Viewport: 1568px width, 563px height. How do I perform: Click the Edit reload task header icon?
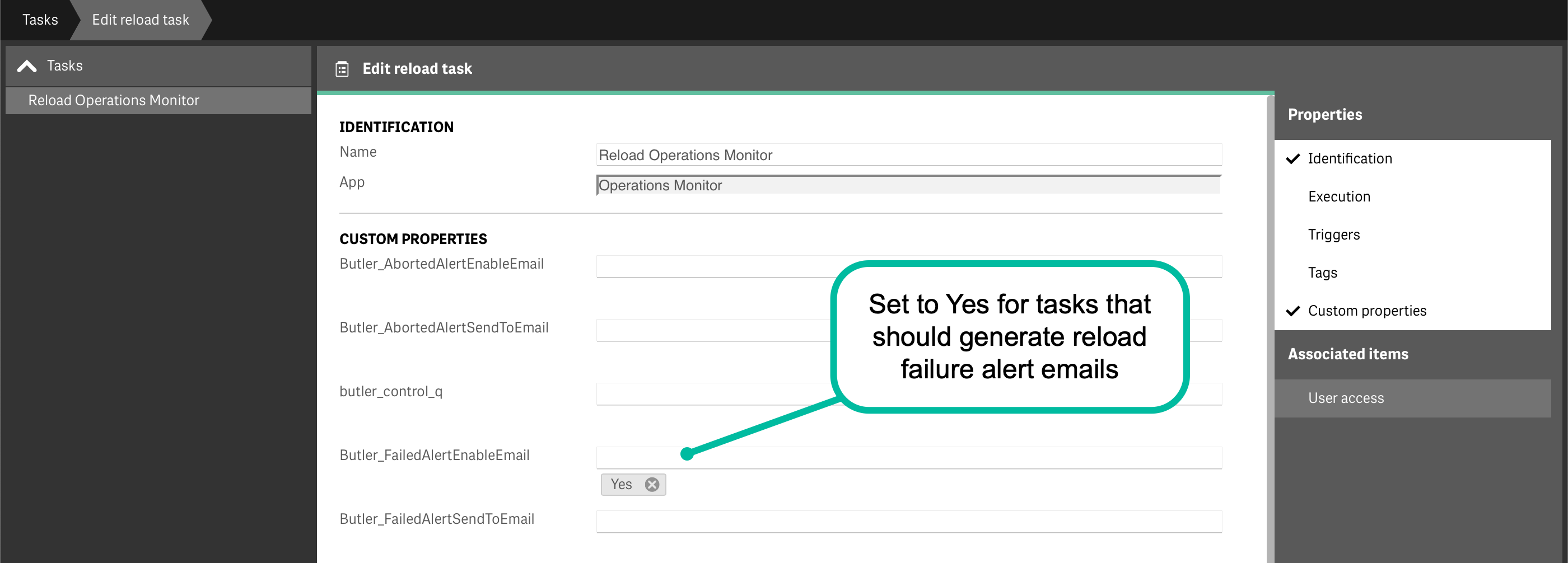point(342,69)
